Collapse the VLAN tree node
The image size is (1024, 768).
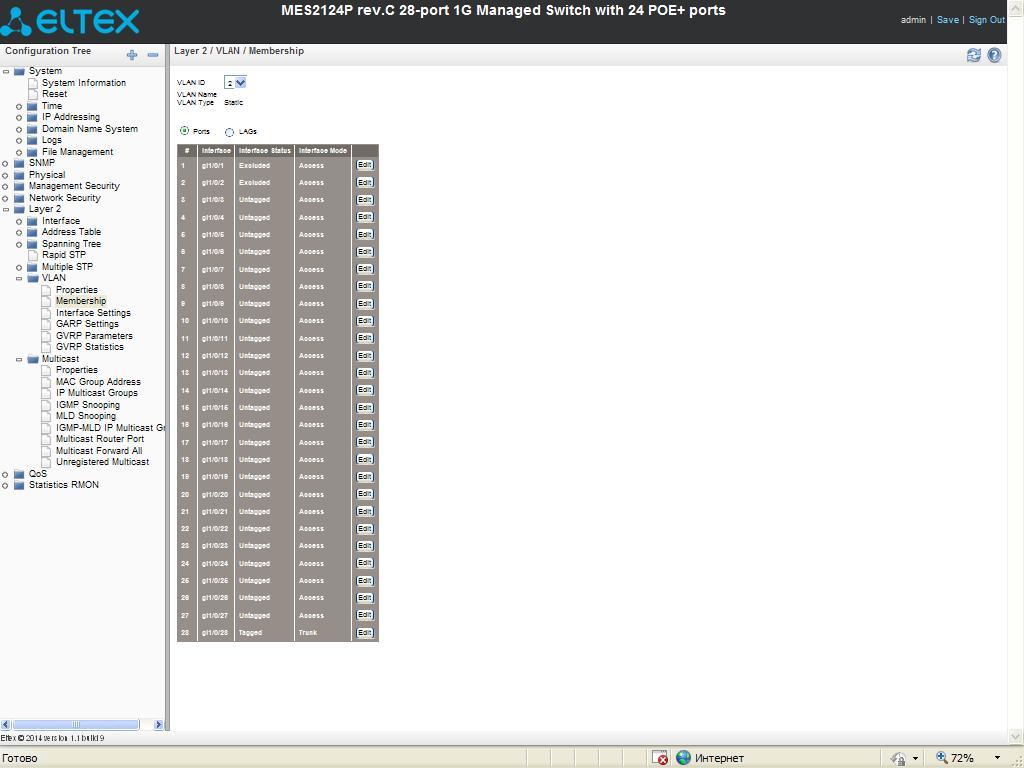(19, 278)
